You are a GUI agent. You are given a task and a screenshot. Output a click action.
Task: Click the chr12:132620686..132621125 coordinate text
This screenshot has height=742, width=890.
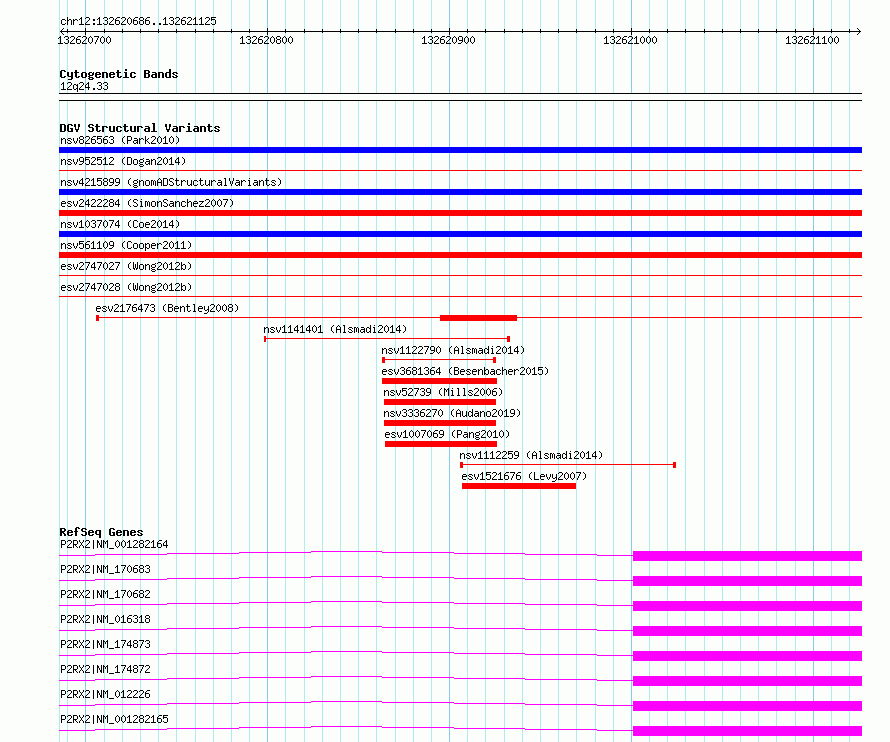pyautogui.click(x=138, y=22)
